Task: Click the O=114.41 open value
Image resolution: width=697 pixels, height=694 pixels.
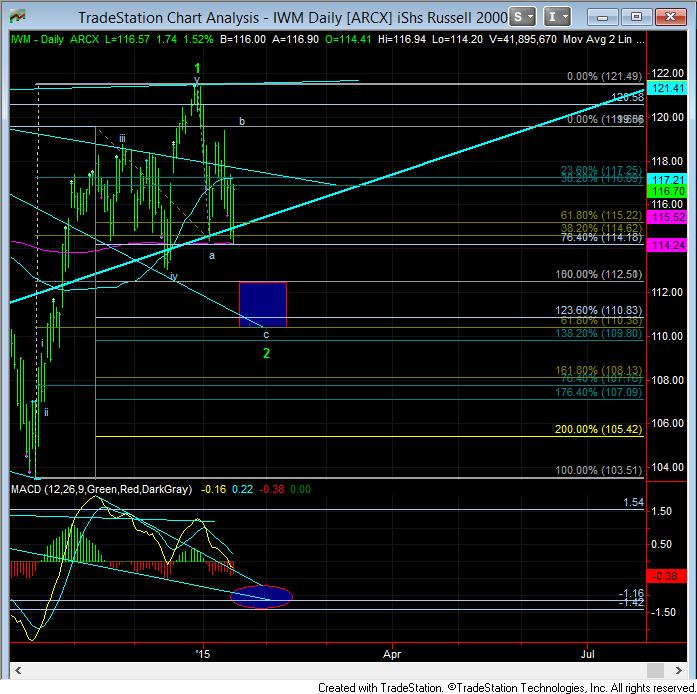Action: tap(348, 39)
